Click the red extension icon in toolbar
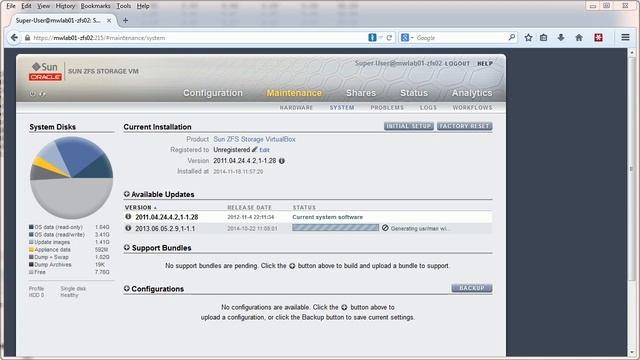Viewport: 640px width, 360px height. pyautogui.click(x=598, y=38)
